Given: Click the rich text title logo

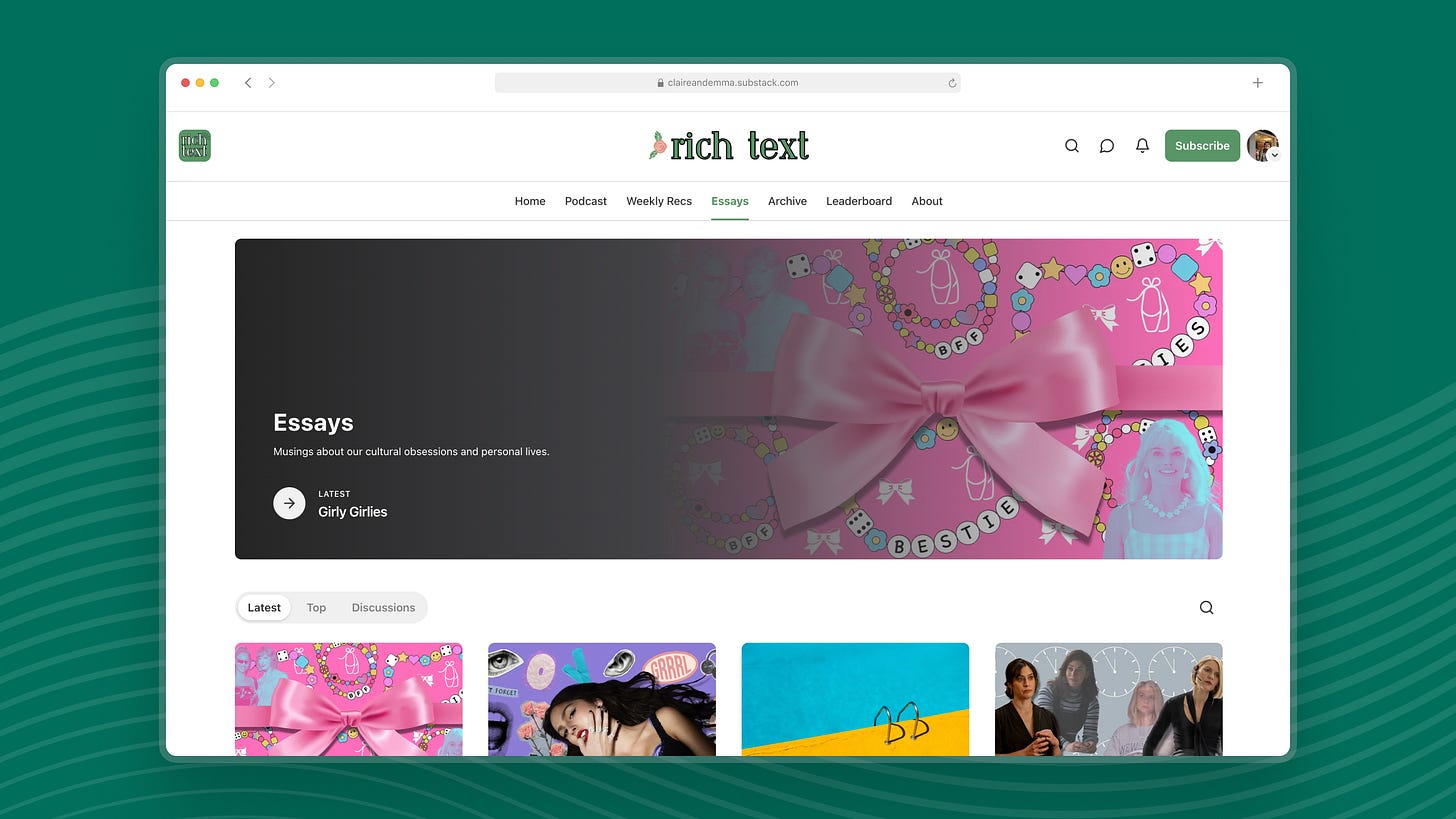Looking at the screenshot, I should point(729,146).
